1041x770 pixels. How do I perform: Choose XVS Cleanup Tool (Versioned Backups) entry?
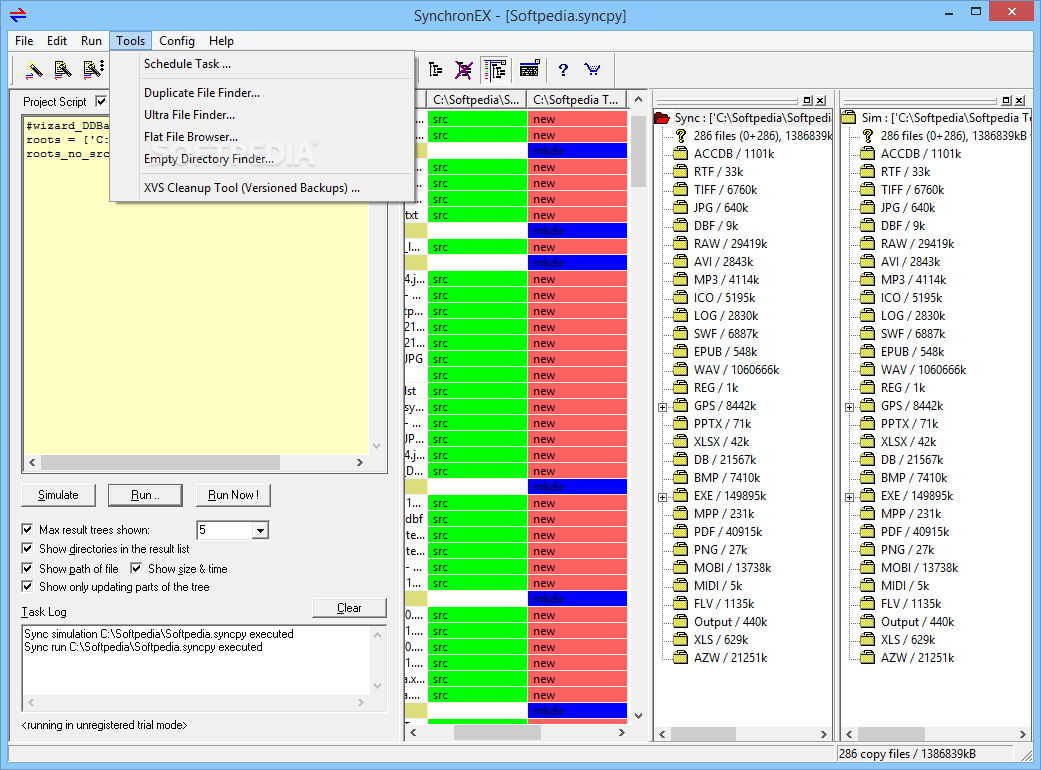[x=262, y=188]
